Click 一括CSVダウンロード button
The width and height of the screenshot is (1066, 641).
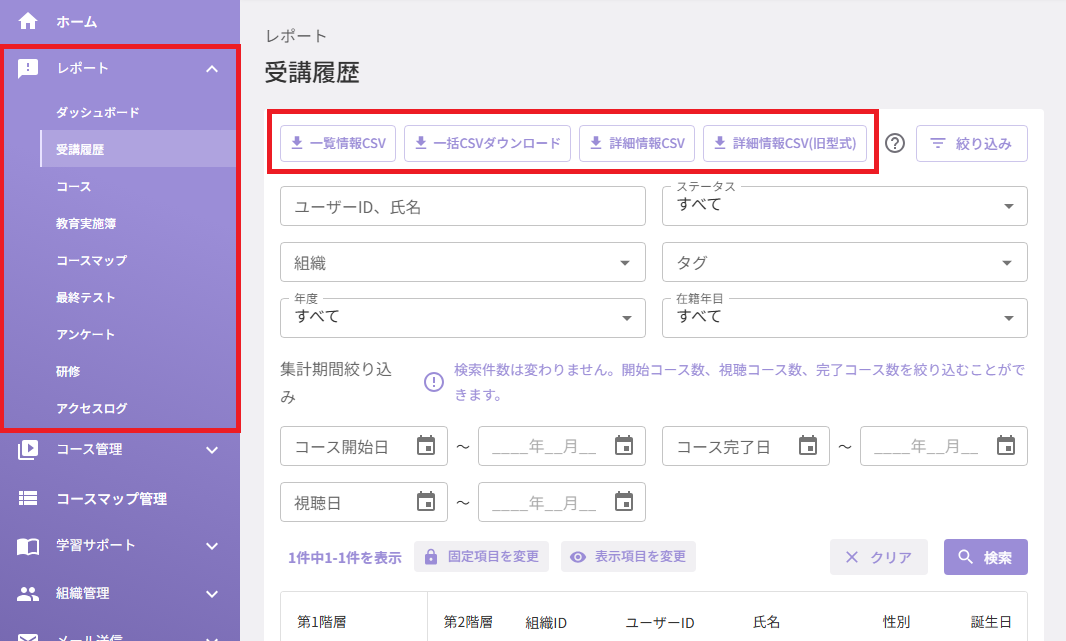point(487,143)
